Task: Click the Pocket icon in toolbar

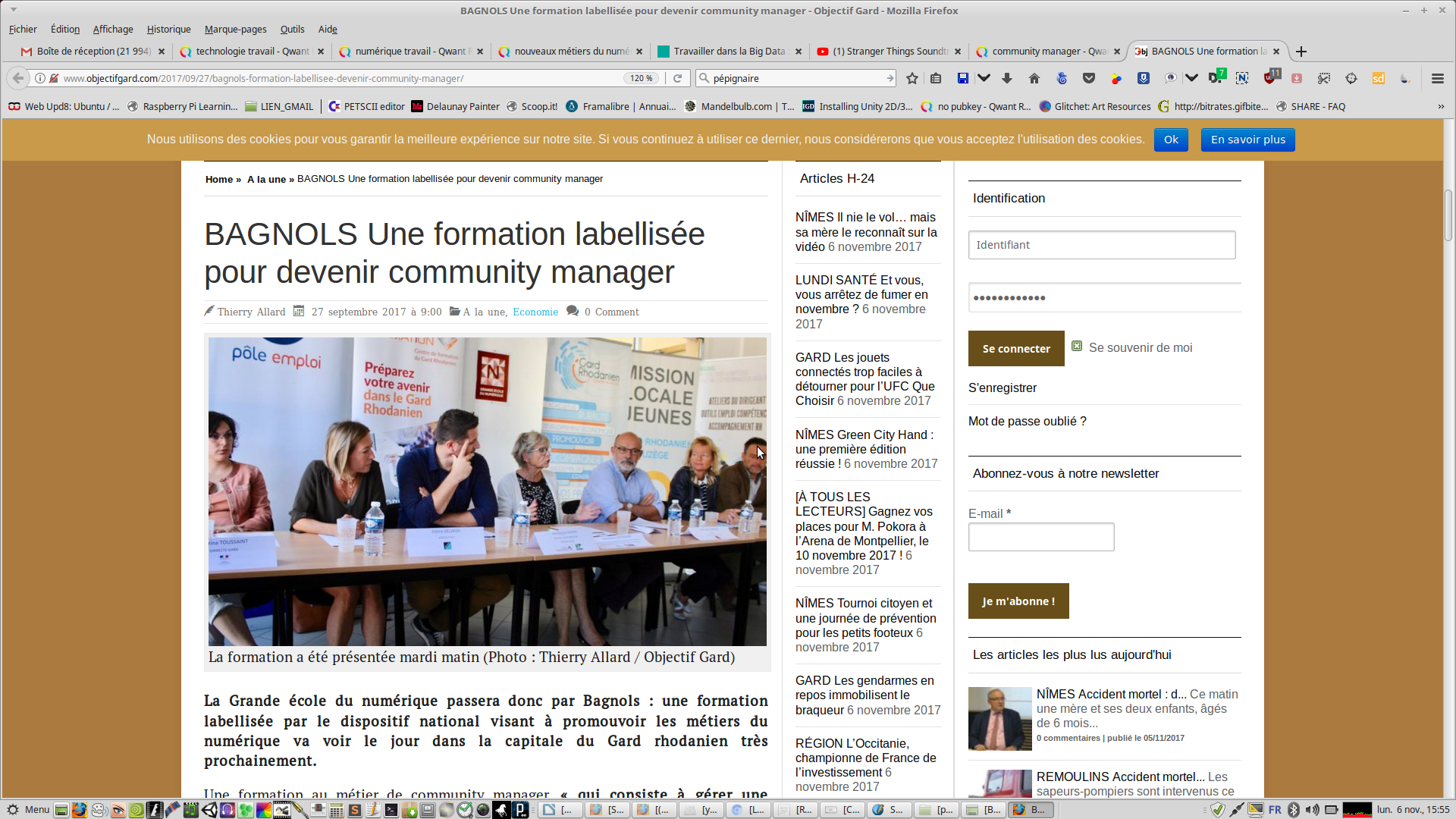Action: 1089,78
